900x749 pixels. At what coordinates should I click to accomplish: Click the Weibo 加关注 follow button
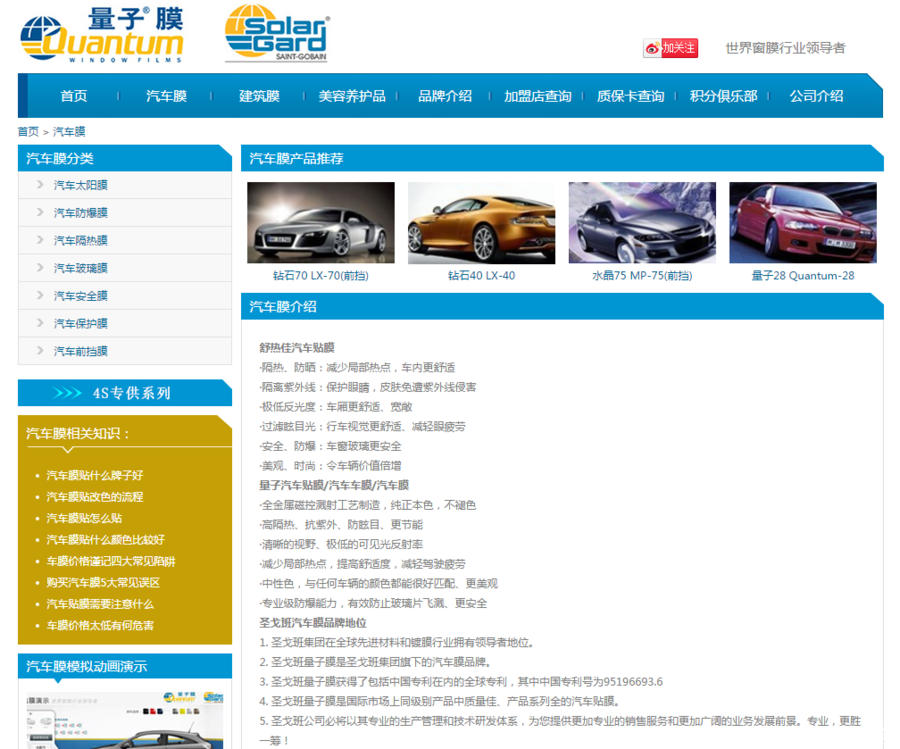[x=670, y=48]
